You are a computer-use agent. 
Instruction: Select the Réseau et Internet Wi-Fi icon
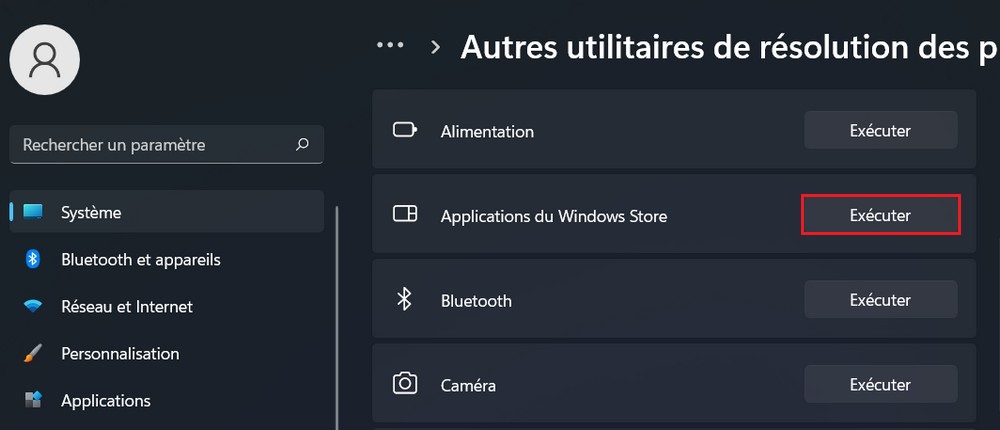click(33, 307)
